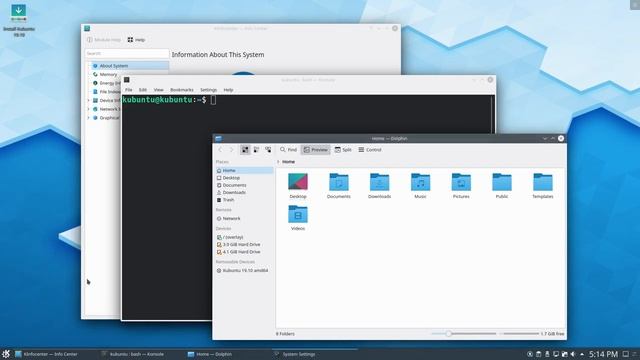This screenshot has height=360, width=640.
Task: Click Split view in Dolphin toolbar
Action: coord(343,150)
